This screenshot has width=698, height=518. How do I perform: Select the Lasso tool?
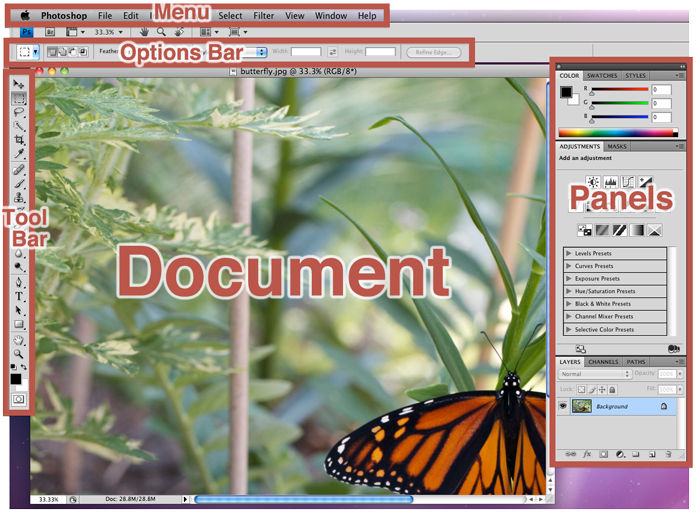click(18, 112)
